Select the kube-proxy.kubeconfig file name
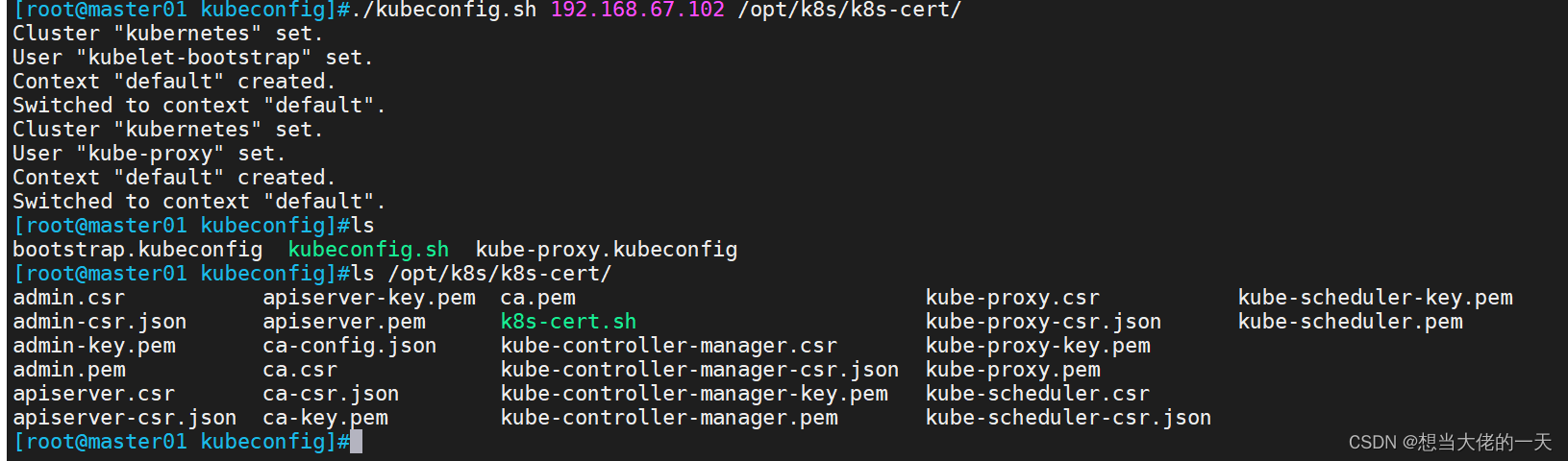 coord(606,250)
